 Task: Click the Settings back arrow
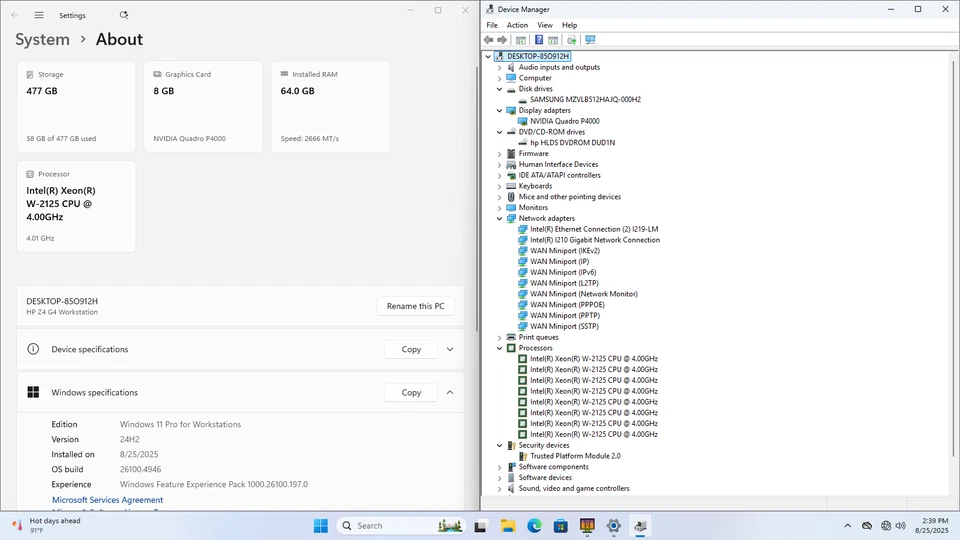[x=15, y=15]
